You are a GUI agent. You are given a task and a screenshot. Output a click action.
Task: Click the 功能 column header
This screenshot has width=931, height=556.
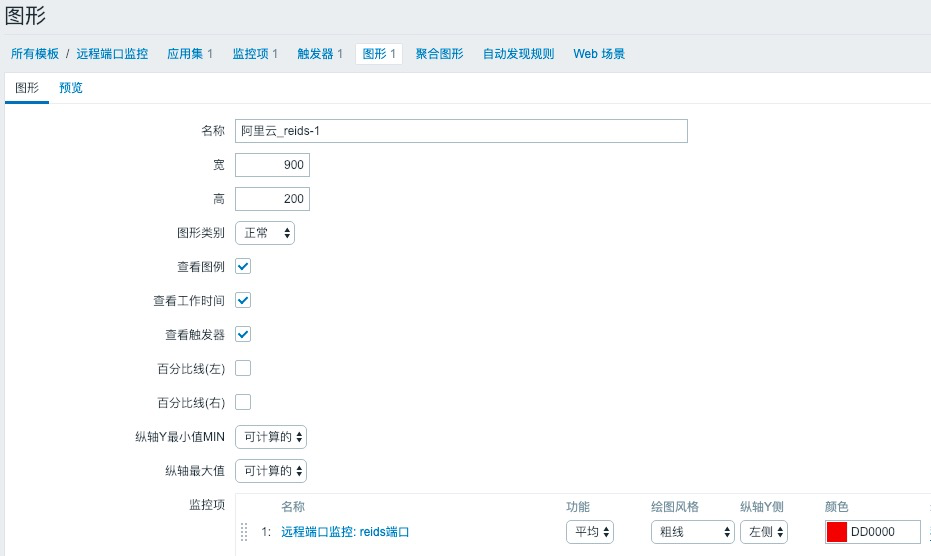pyautogui.click(x=578, y=507)
